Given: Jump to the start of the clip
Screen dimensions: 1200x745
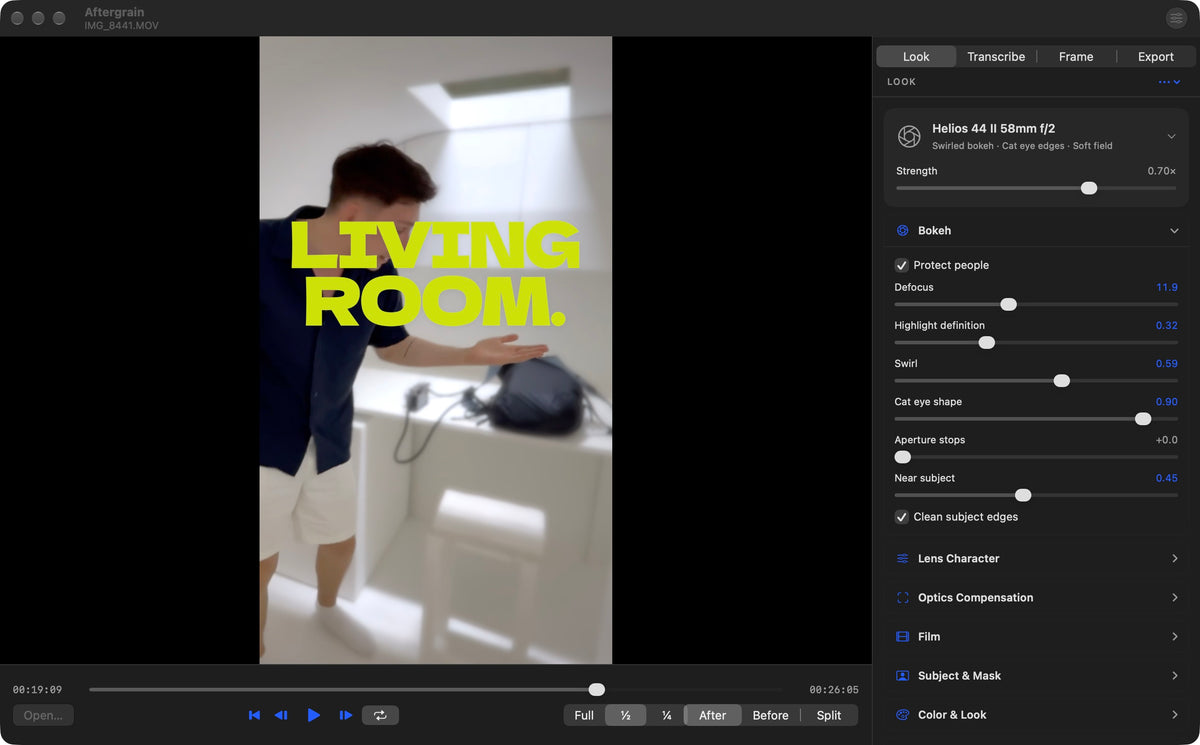Looking at the screenshot, I should pos(254,715).
